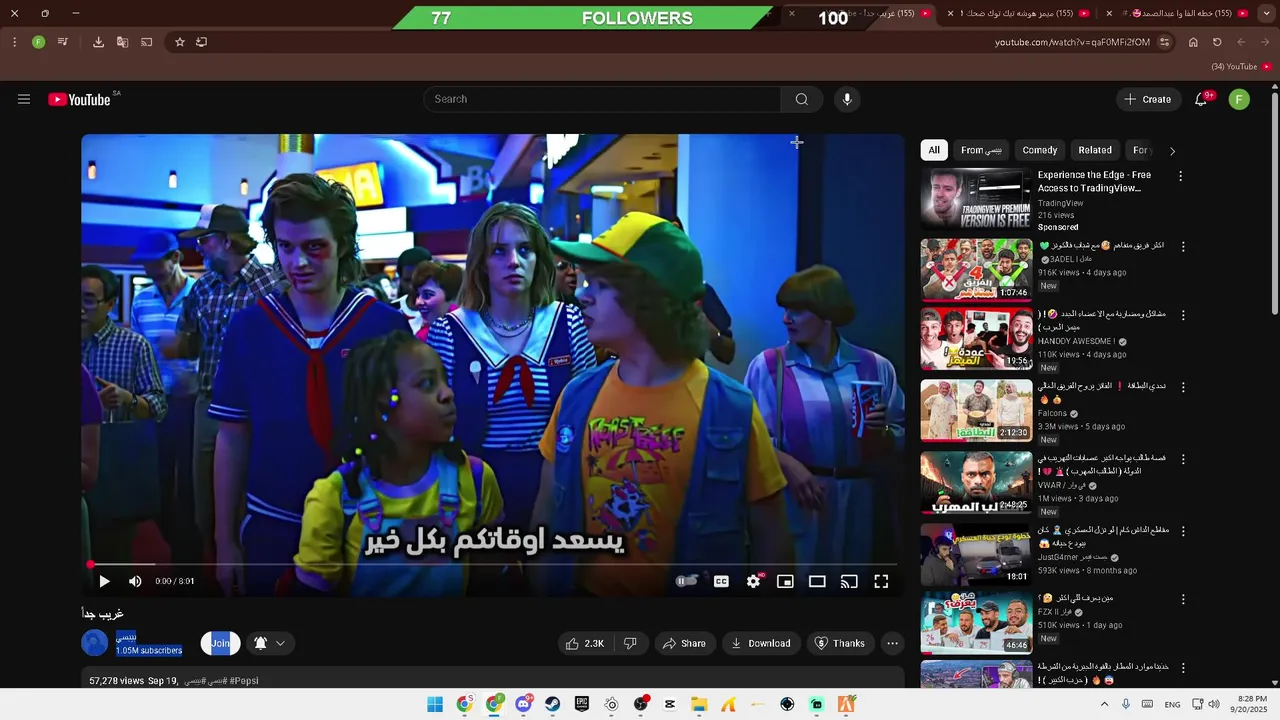Open options for the TradingView sponsored video
Viewport: 1280px width, 720px height.
pos(1180,176)
